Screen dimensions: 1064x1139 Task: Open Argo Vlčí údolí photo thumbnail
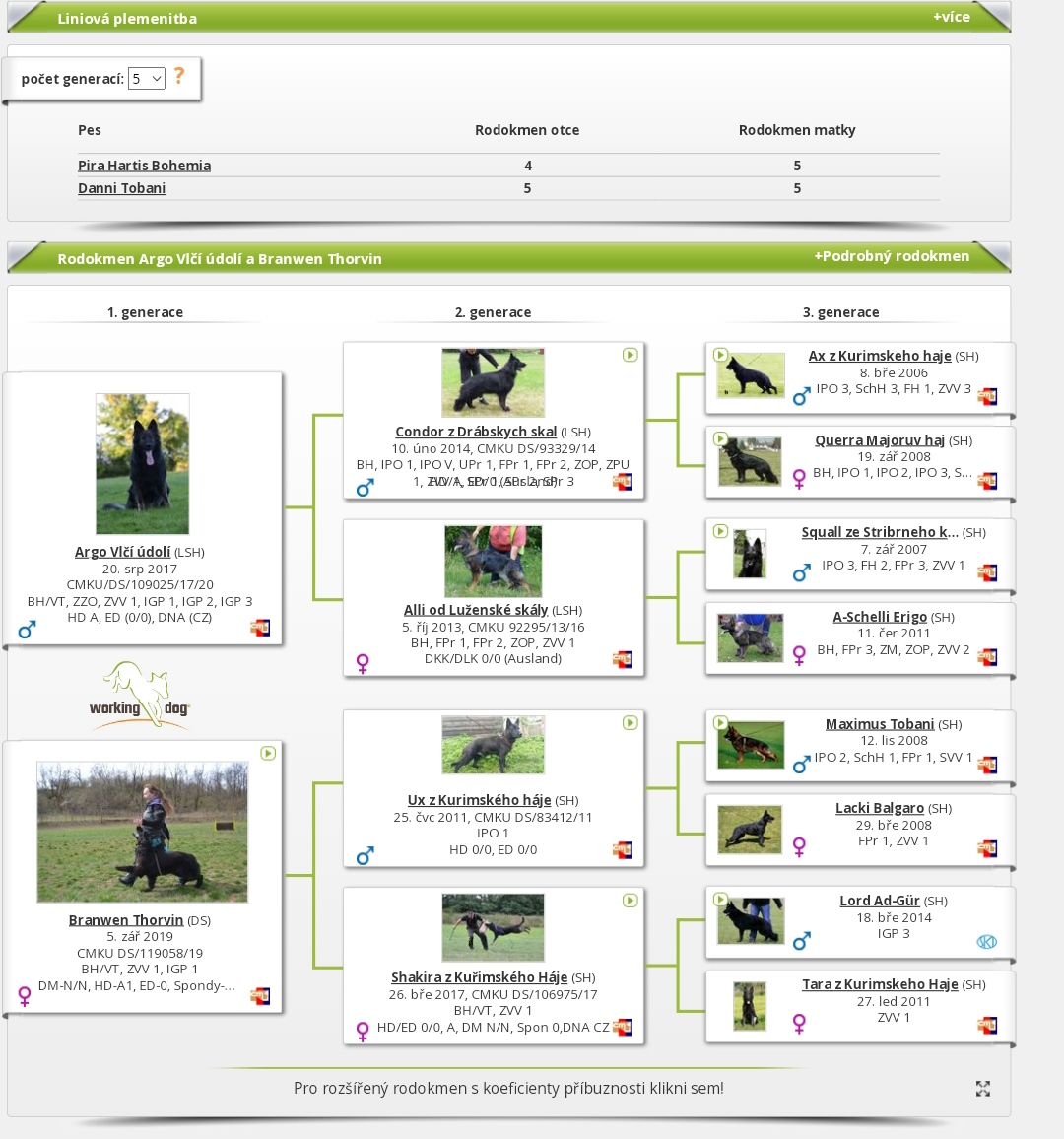pos(142,464)
